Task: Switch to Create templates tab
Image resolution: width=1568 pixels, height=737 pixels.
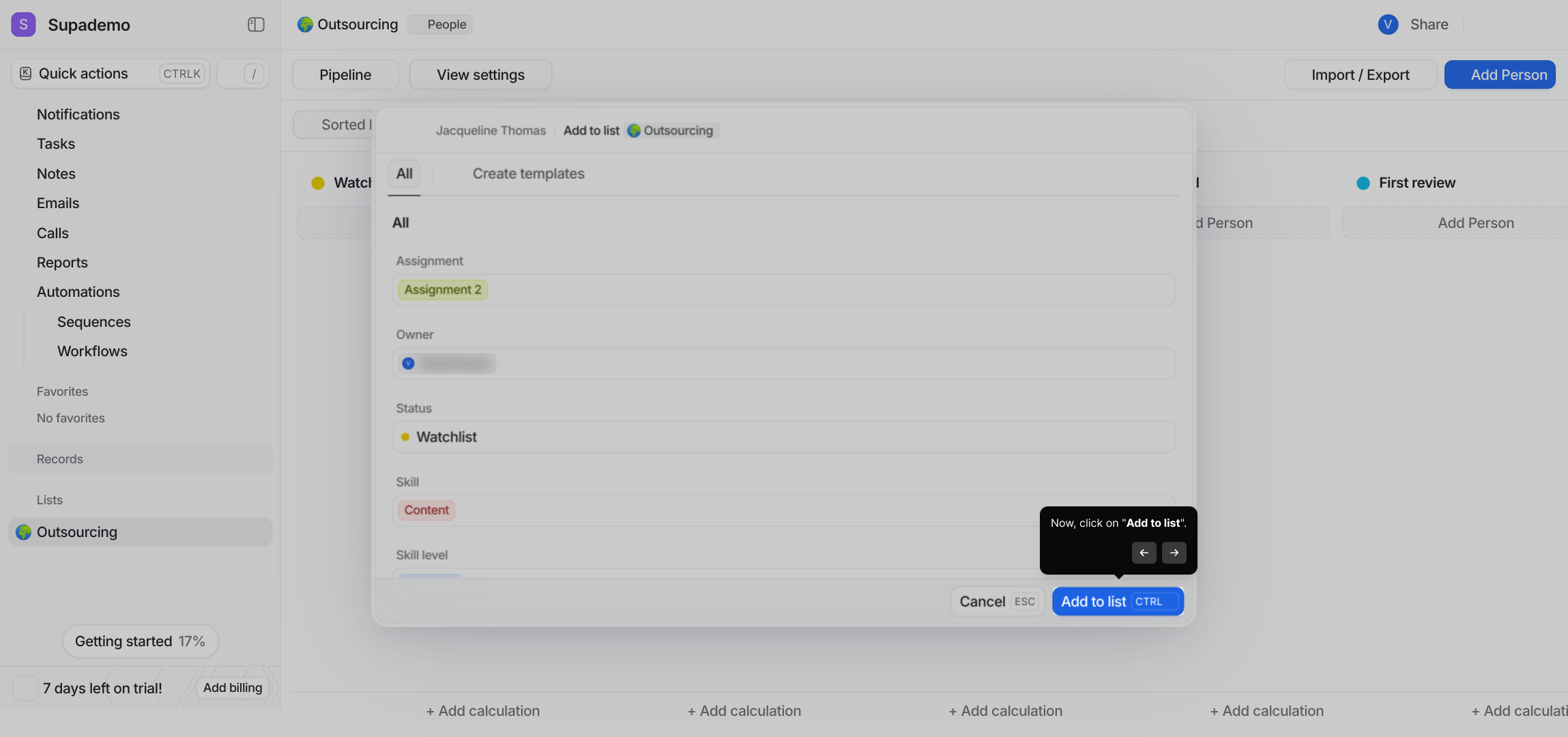Action: pyautogui.click(x=528, y=174)
